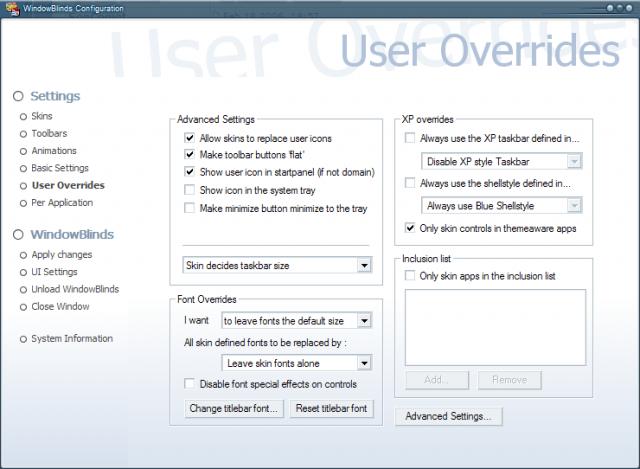
Task: Click the Remove button under inclusion list
Action: coord(509,380)
